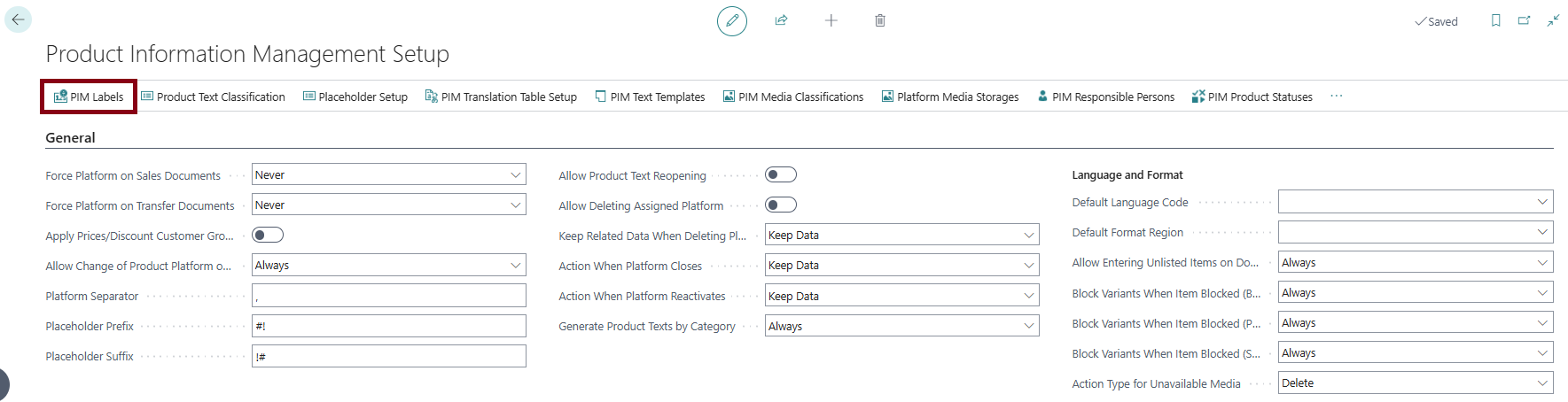
Task: Open Placeholder Setup
Action: [355, 97]
